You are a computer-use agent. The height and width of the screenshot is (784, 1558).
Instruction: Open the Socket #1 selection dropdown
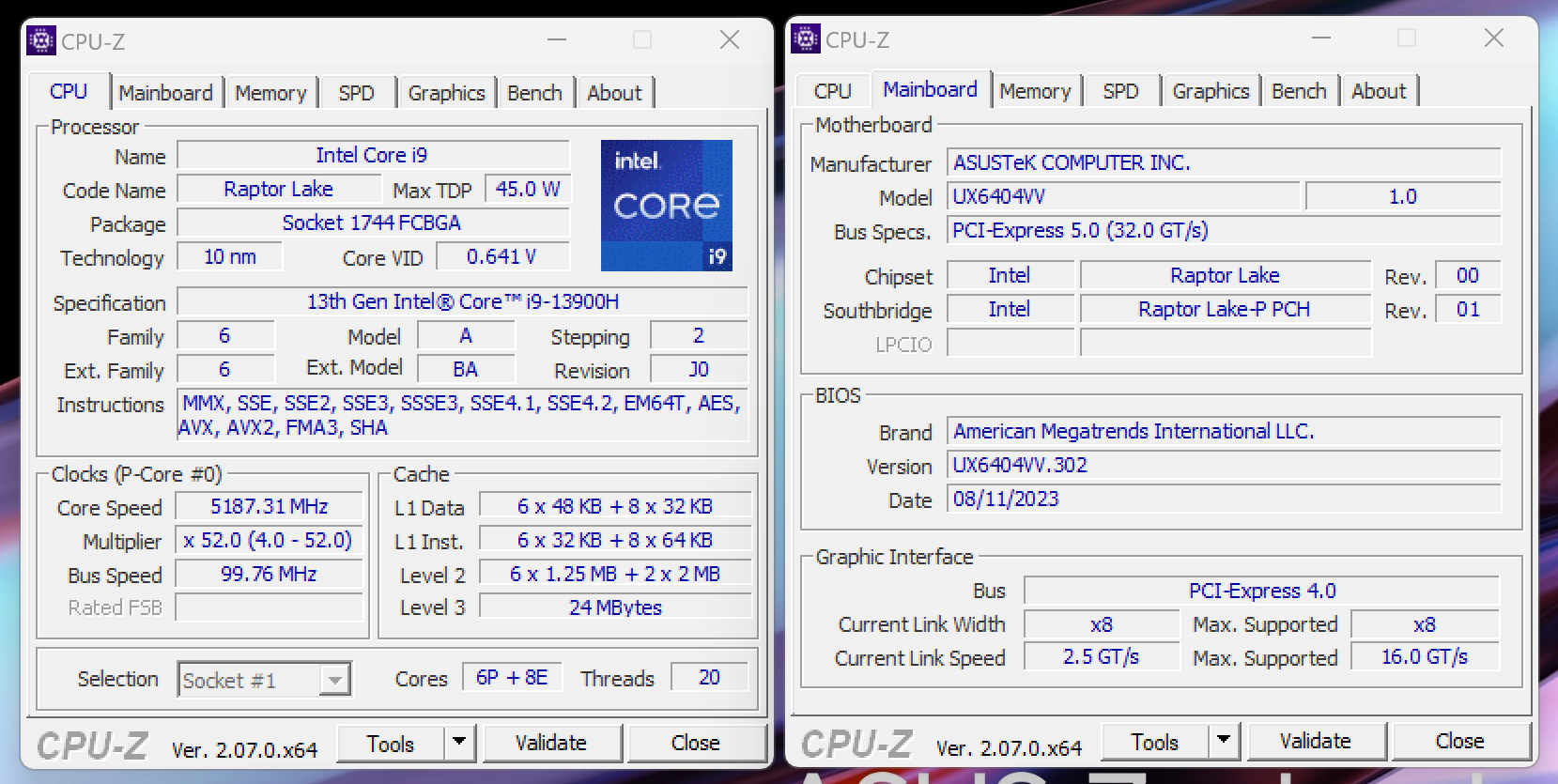(x=265, y=680)
